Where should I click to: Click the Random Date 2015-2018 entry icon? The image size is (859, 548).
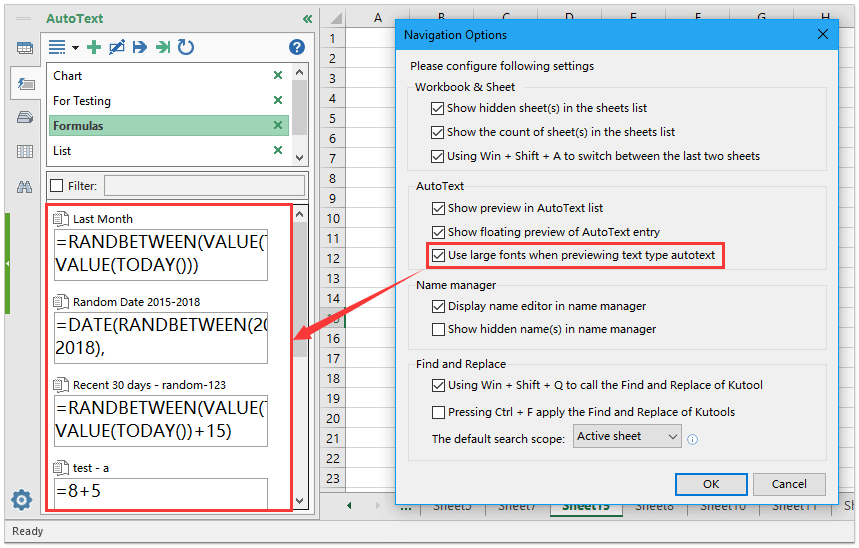point(60,301)
